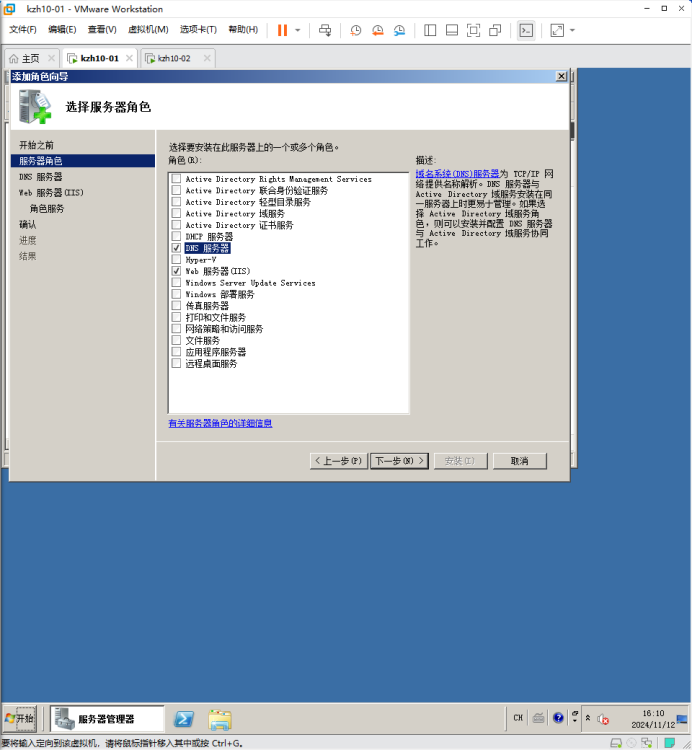This screenshot has height=750, width=693.
Task: Open the 有关服务器角色的详细信息 link
Action: pyautogui.click(x=220, y=423)
